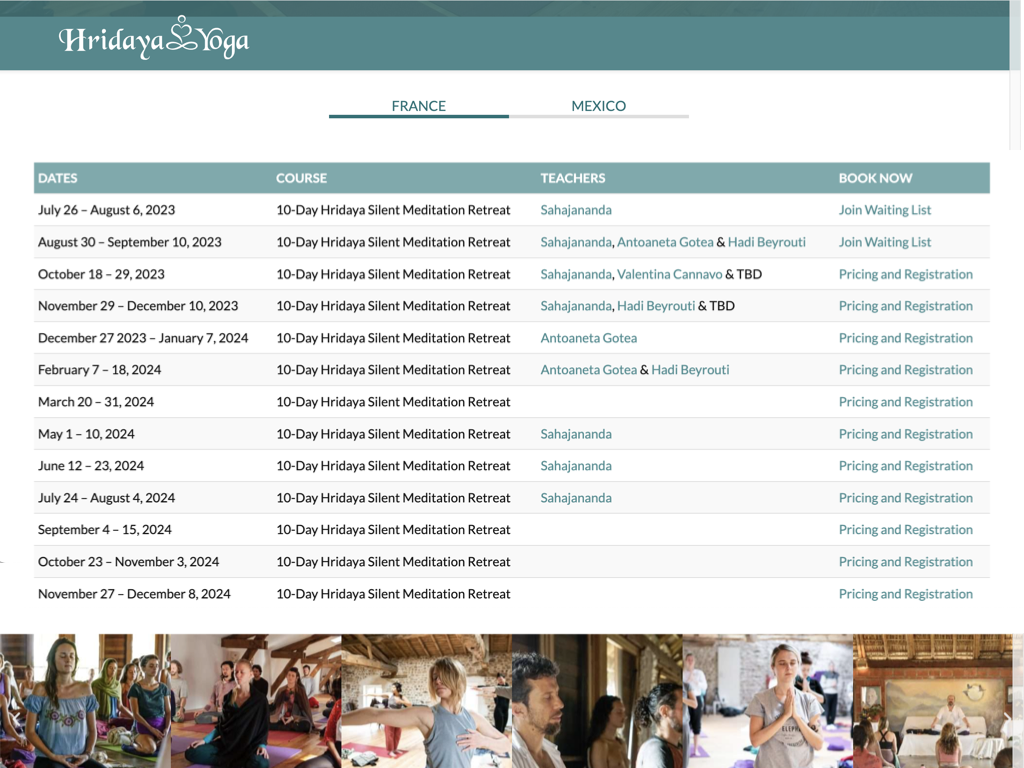
Task: Select the FRANCE tab
Action: tap(418, 105)
